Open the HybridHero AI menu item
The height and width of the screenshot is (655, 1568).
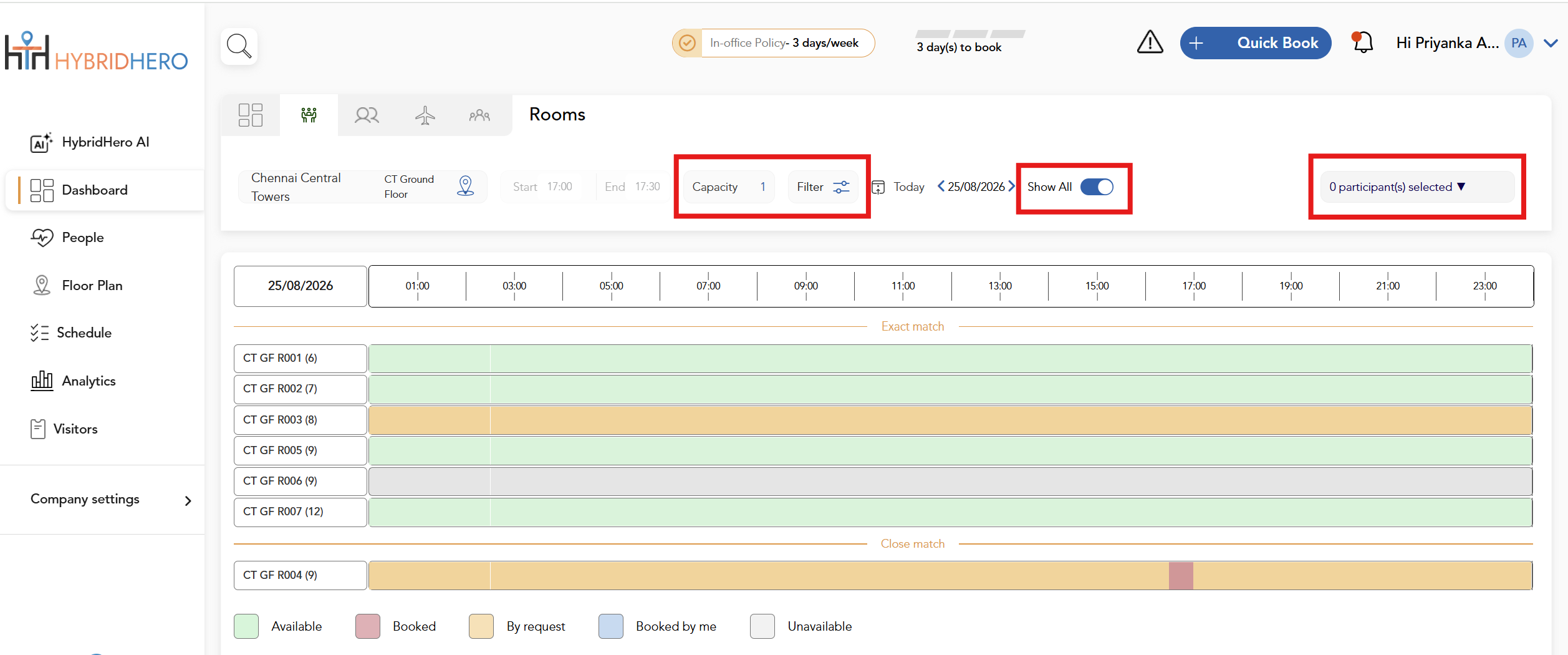(x=106, y=142)
